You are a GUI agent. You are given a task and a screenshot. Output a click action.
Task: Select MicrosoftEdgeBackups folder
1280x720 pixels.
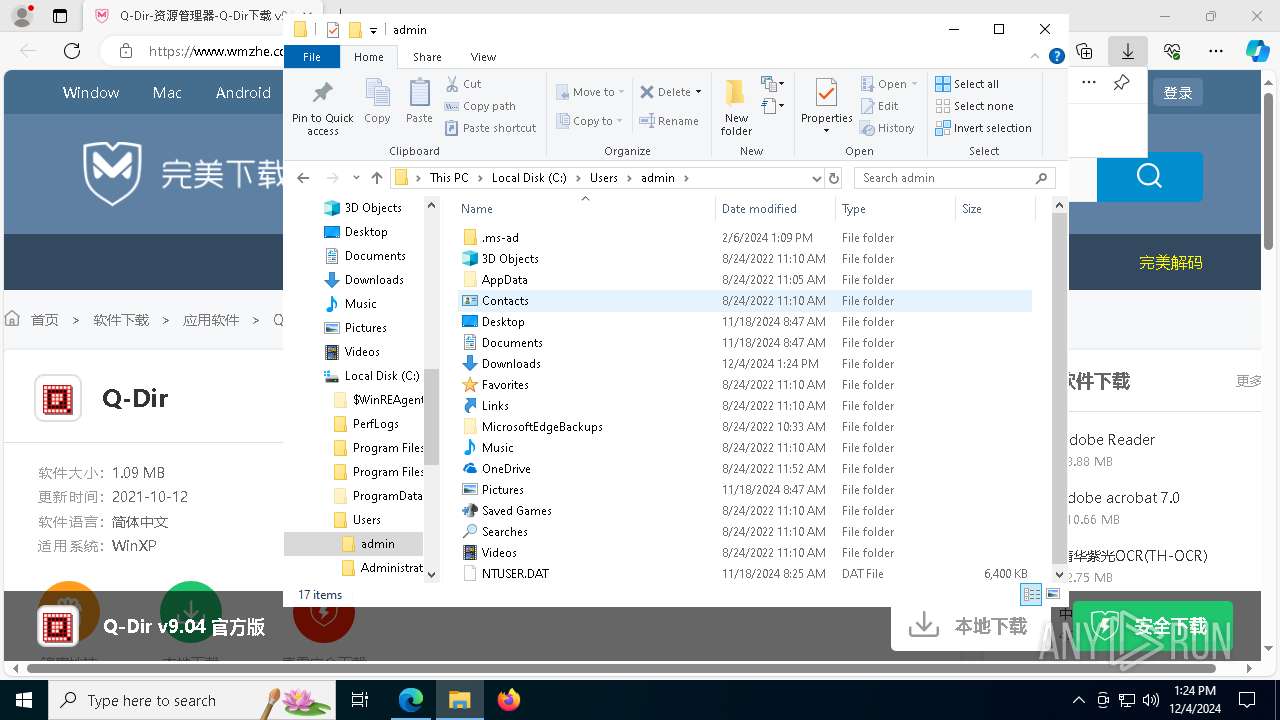pyautogui.click(x=542, y=427)
